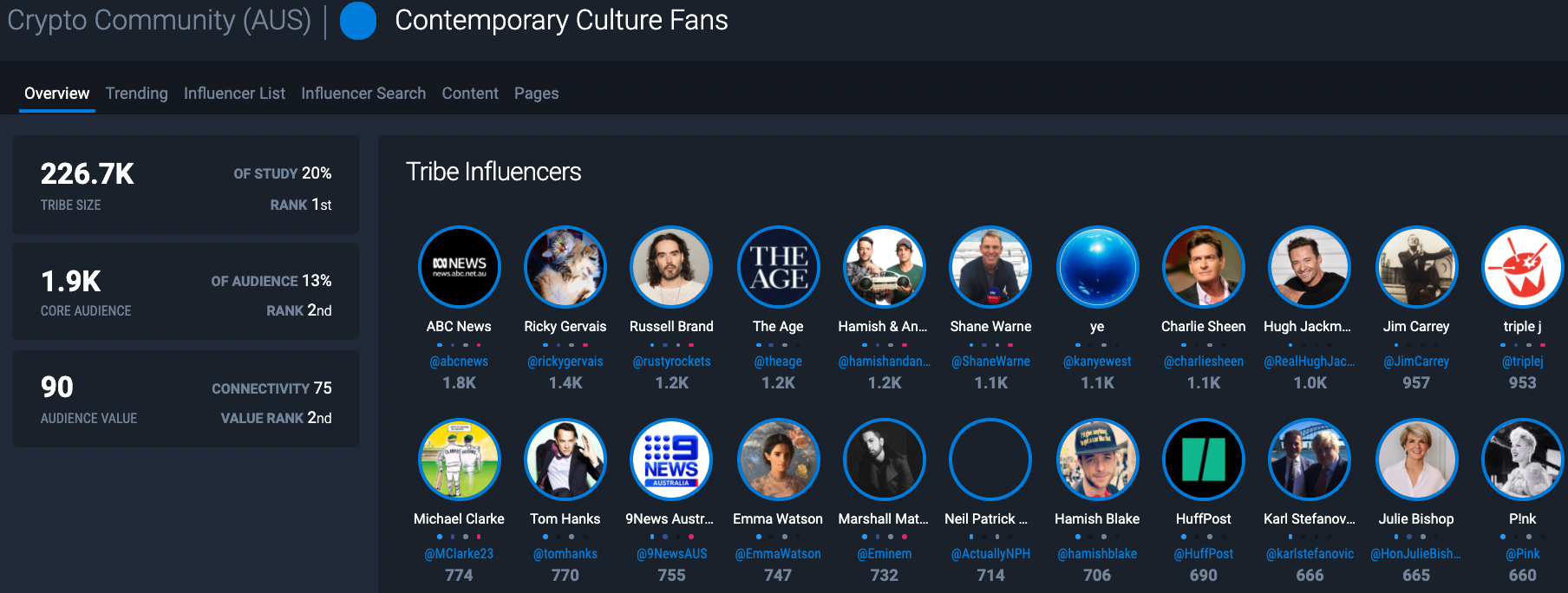The height and width of the screenshot is (593, 1568).
Task: Click the HuffPost logo avatar
Action: click(1204, 459)
